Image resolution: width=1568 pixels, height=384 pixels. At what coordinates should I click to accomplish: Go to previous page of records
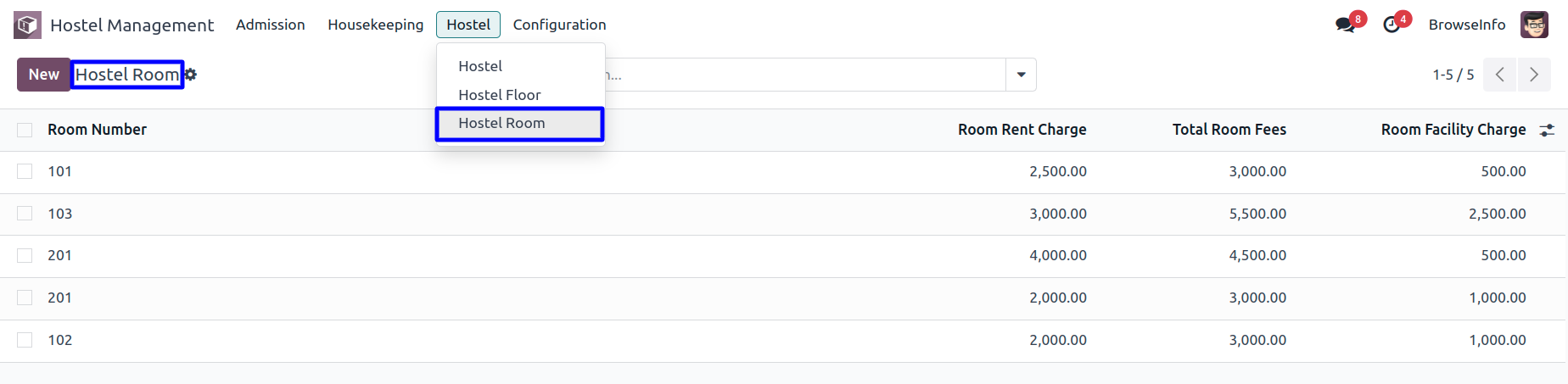(1500, 75)
